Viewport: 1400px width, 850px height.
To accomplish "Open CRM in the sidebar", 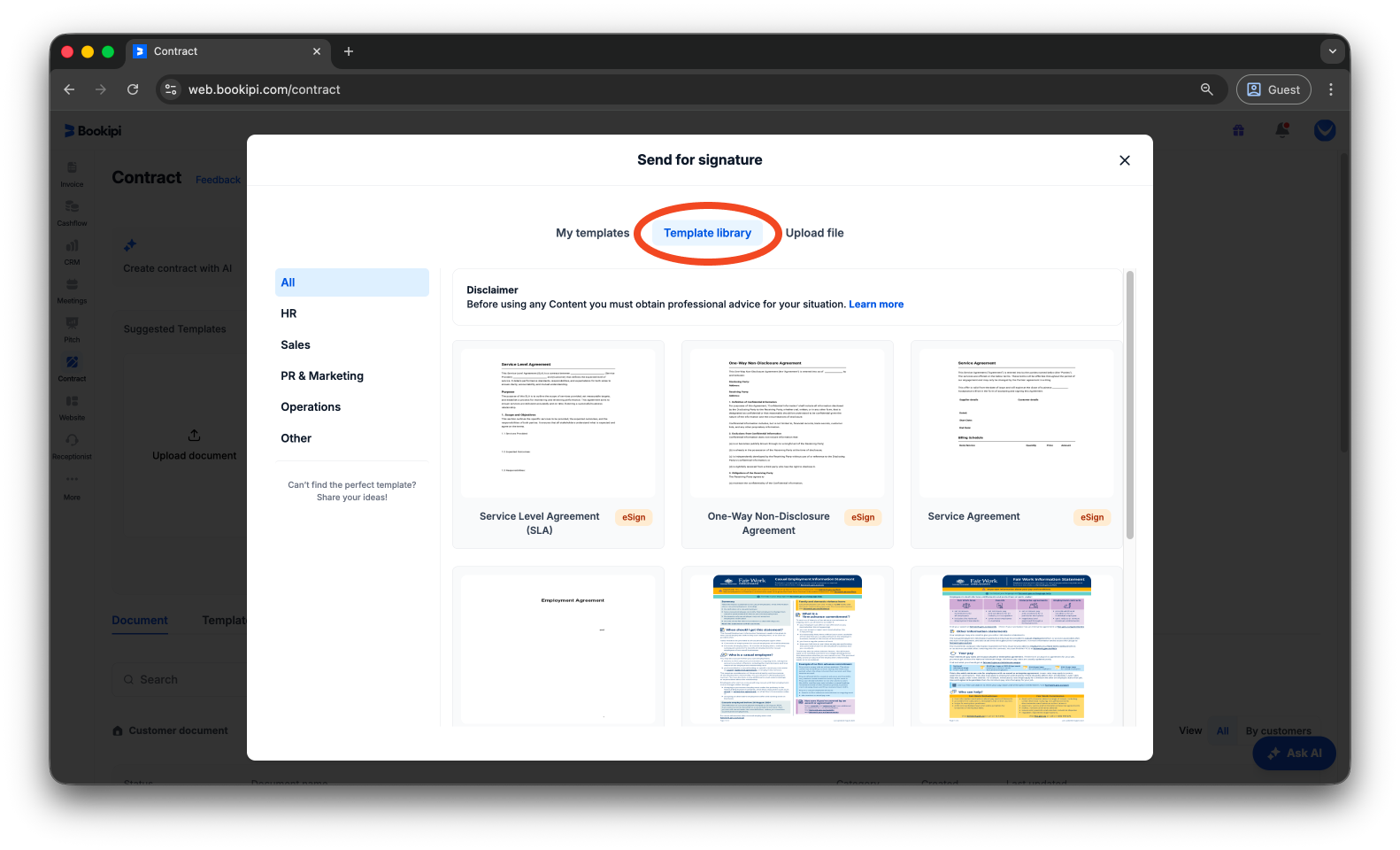I will click(72, 252).
